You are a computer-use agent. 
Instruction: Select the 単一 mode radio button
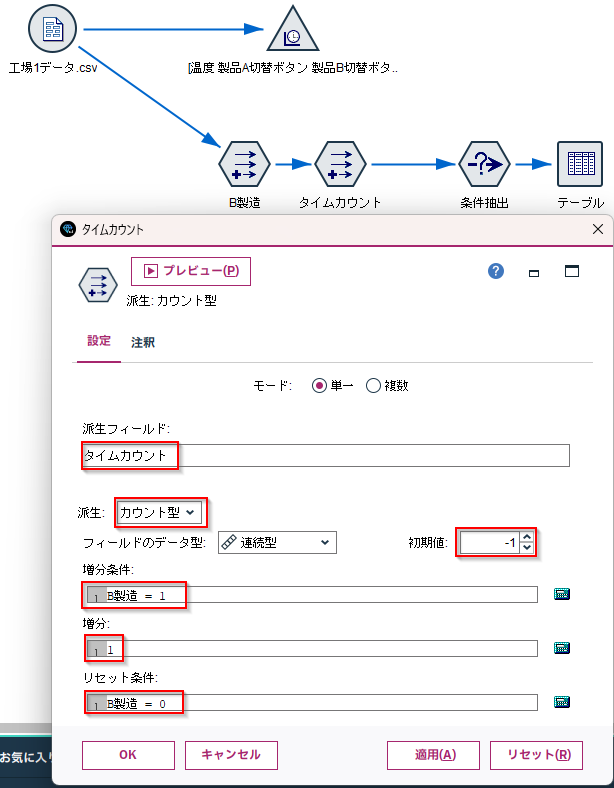tap(319, 386)
